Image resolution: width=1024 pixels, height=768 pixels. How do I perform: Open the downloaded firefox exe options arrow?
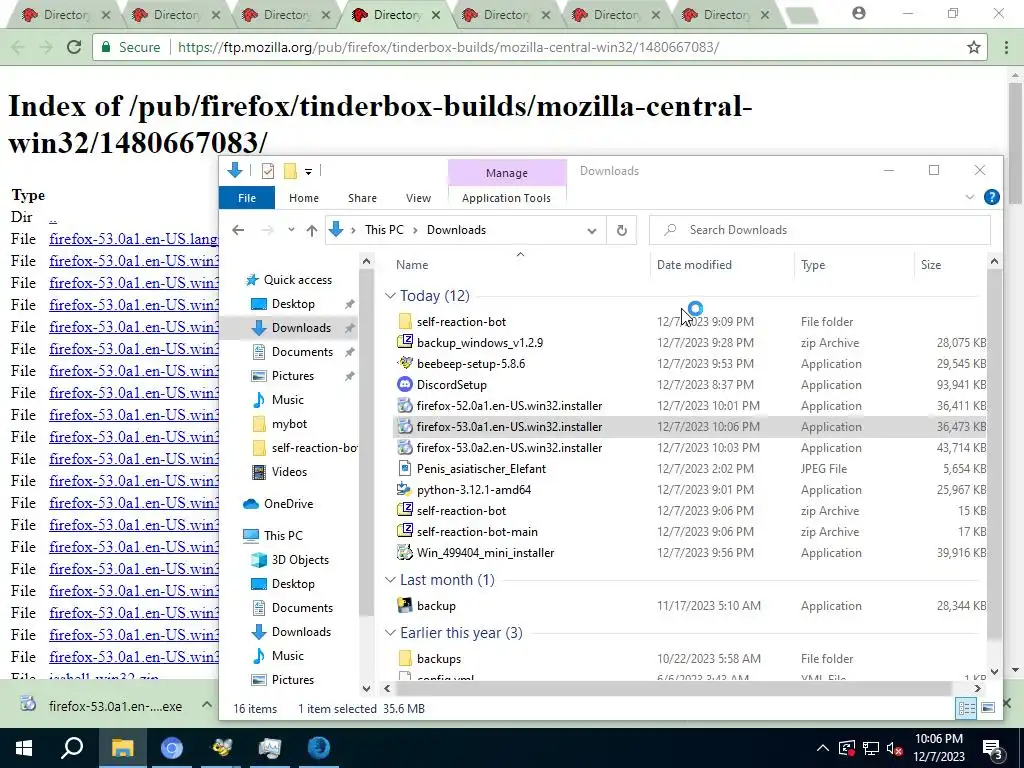pyautogui.click(x=206, y=705)
